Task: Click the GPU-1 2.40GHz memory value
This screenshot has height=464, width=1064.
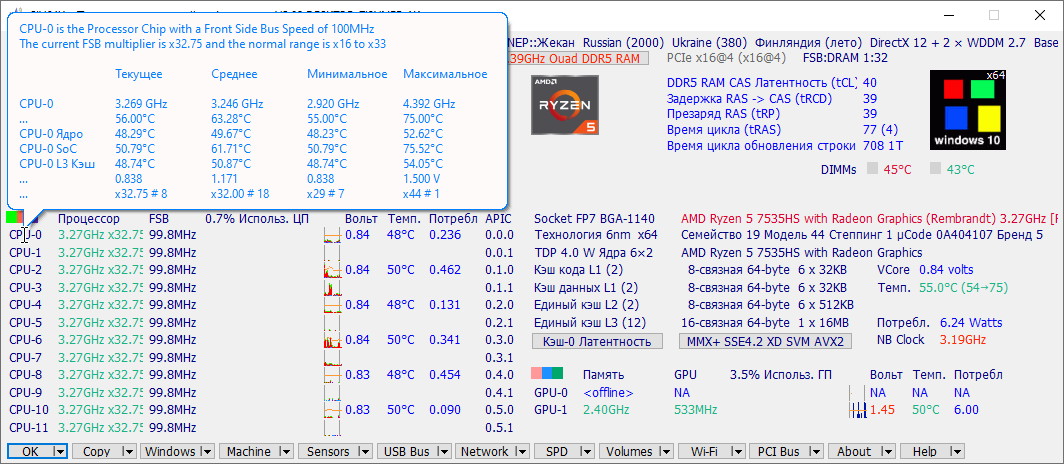Action: tap(606, 410)
